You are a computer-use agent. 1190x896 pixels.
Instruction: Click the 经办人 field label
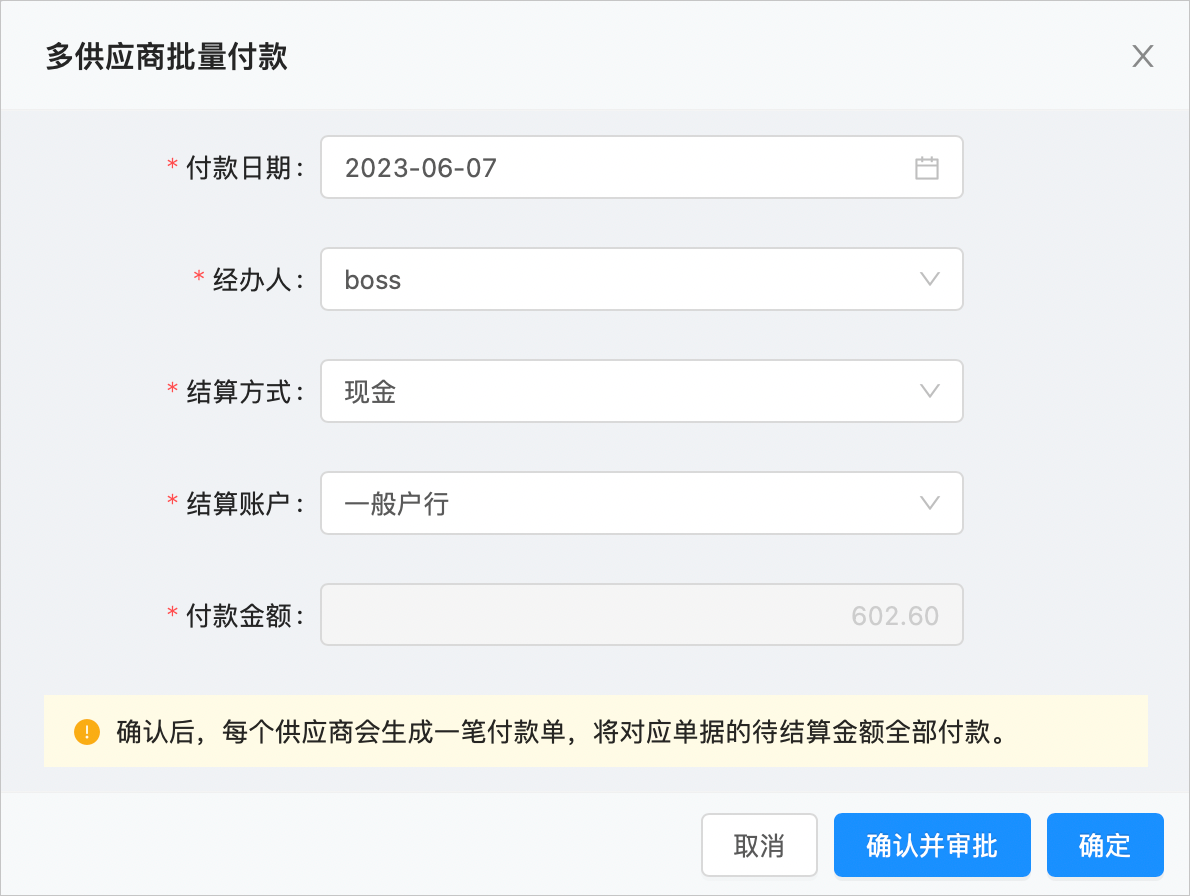257,280
